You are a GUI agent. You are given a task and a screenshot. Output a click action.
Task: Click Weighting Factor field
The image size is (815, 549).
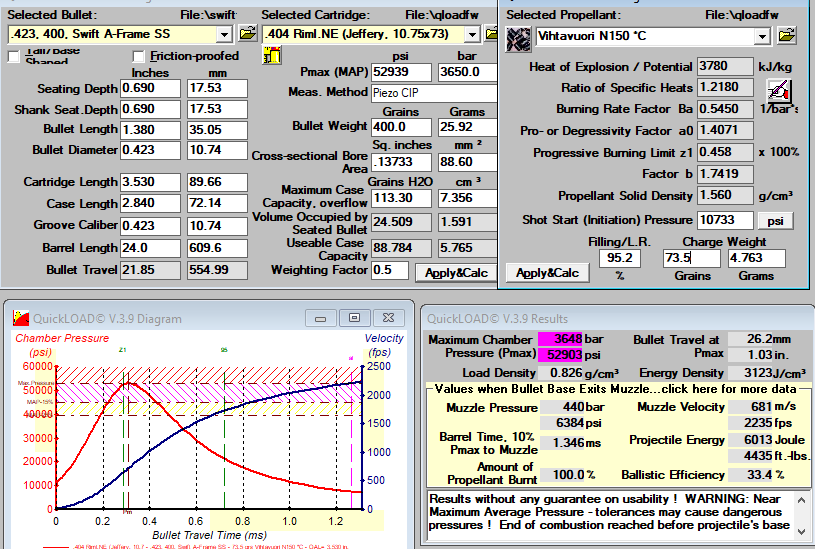coord(390,270)
